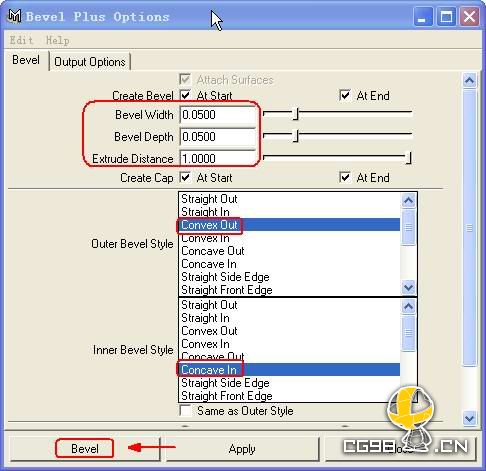Click the Bevel Depth slider handle
This screenshot has width=486, height=471.
tap(296, 136)
